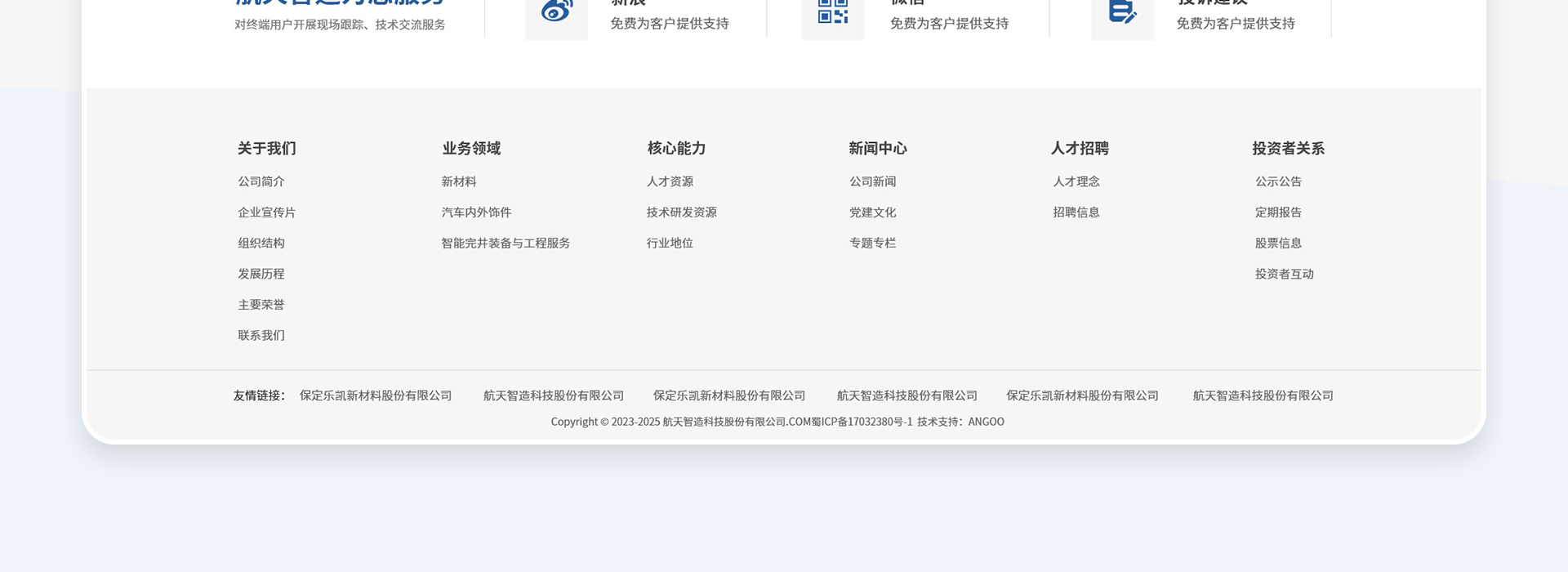Select 汽车内外饰件 link
The image size is (1568, 572).
[x=476, y=212]
